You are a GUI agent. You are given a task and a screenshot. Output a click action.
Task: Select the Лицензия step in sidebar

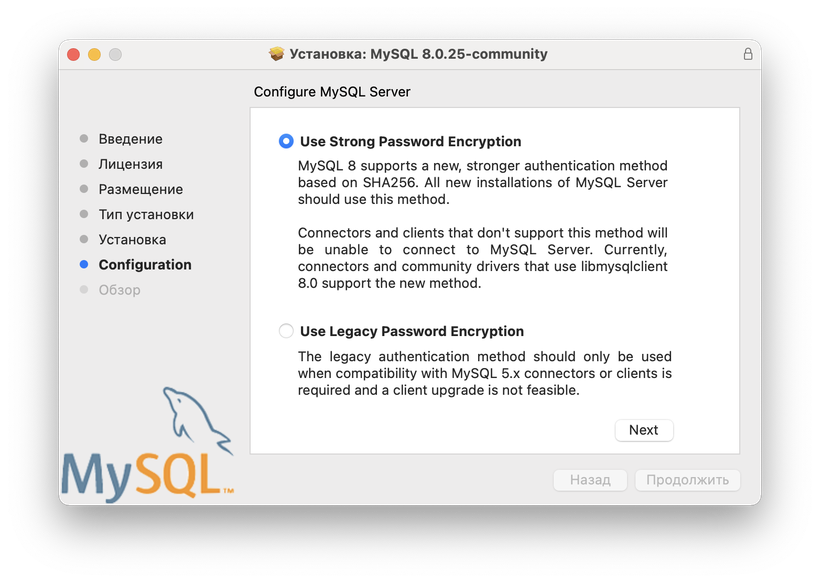tap(130, 164)
